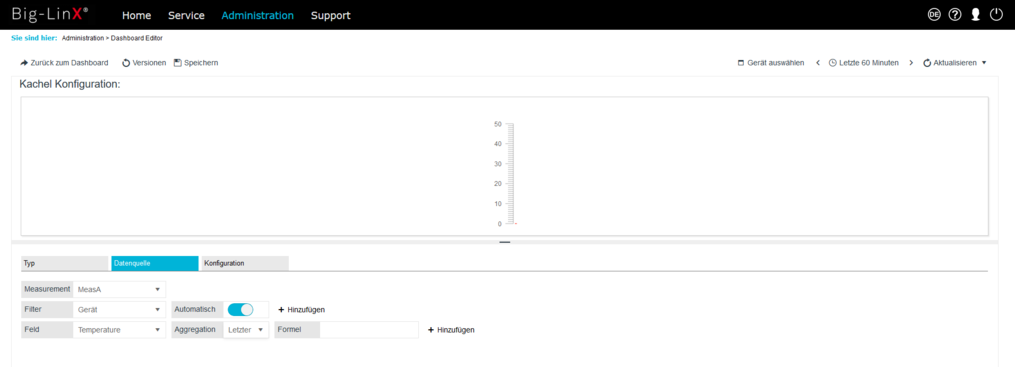
Task: Open the Aggregation dropdown showing Letzter
Action: [x=246, y=329]
